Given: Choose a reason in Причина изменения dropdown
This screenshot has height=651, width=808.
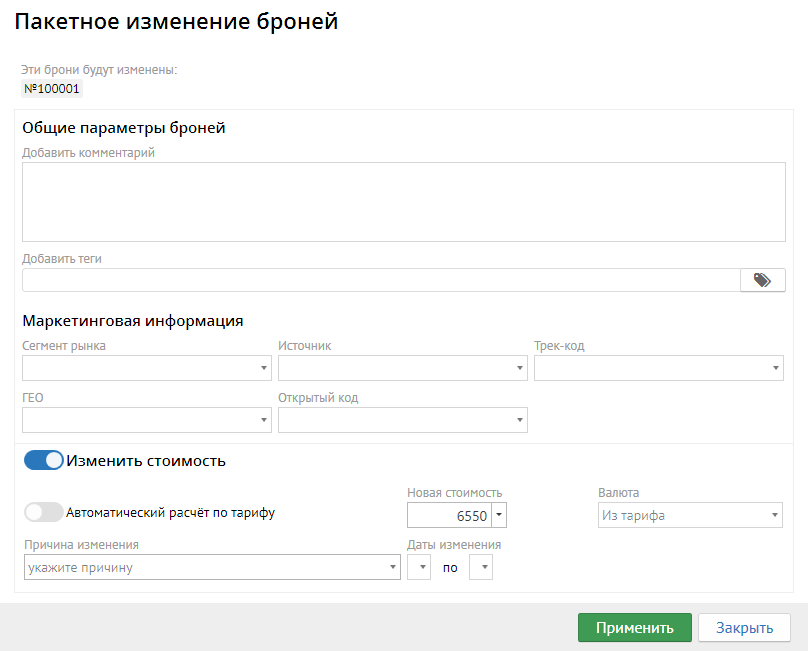Looking at the screenshot, I should coord(211,567).
